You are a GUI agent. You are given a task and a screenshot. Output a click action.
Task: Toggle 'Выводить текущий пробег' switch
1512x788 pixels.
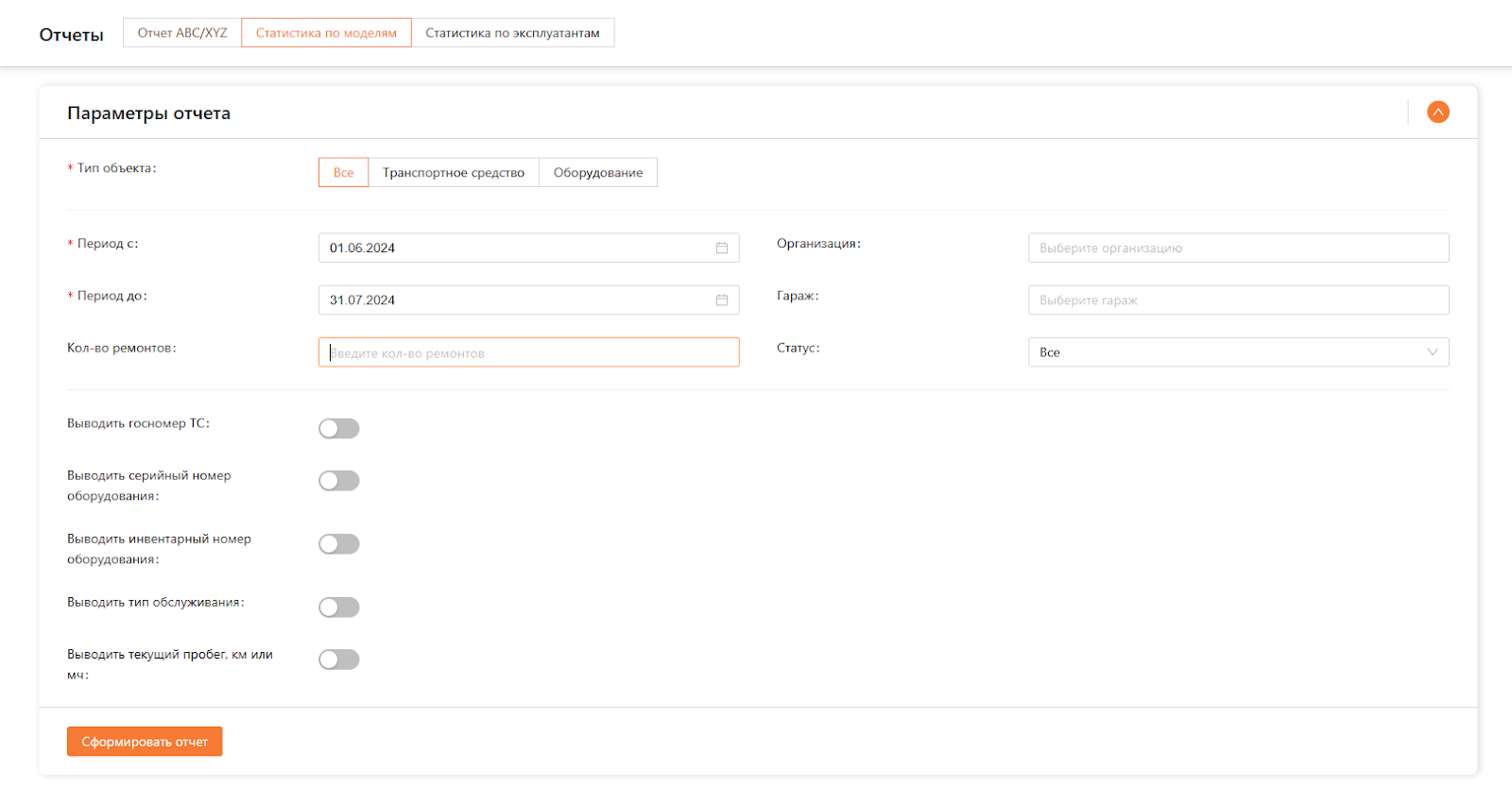pyautogui.click(x=339, y=660)
